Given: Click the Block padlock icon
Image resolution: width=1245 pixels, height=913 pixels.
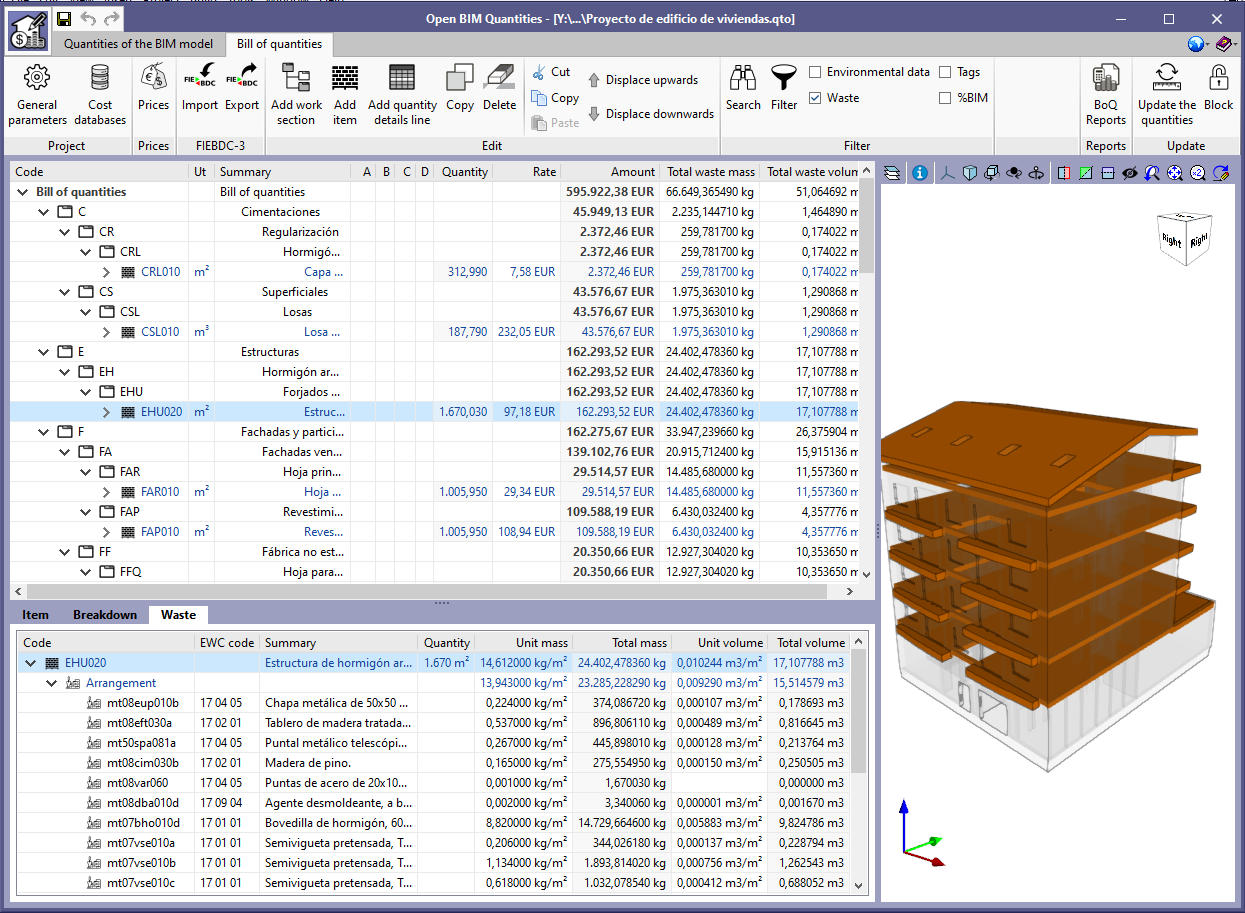Looking at the screenshot, I should coord(1218,88).
